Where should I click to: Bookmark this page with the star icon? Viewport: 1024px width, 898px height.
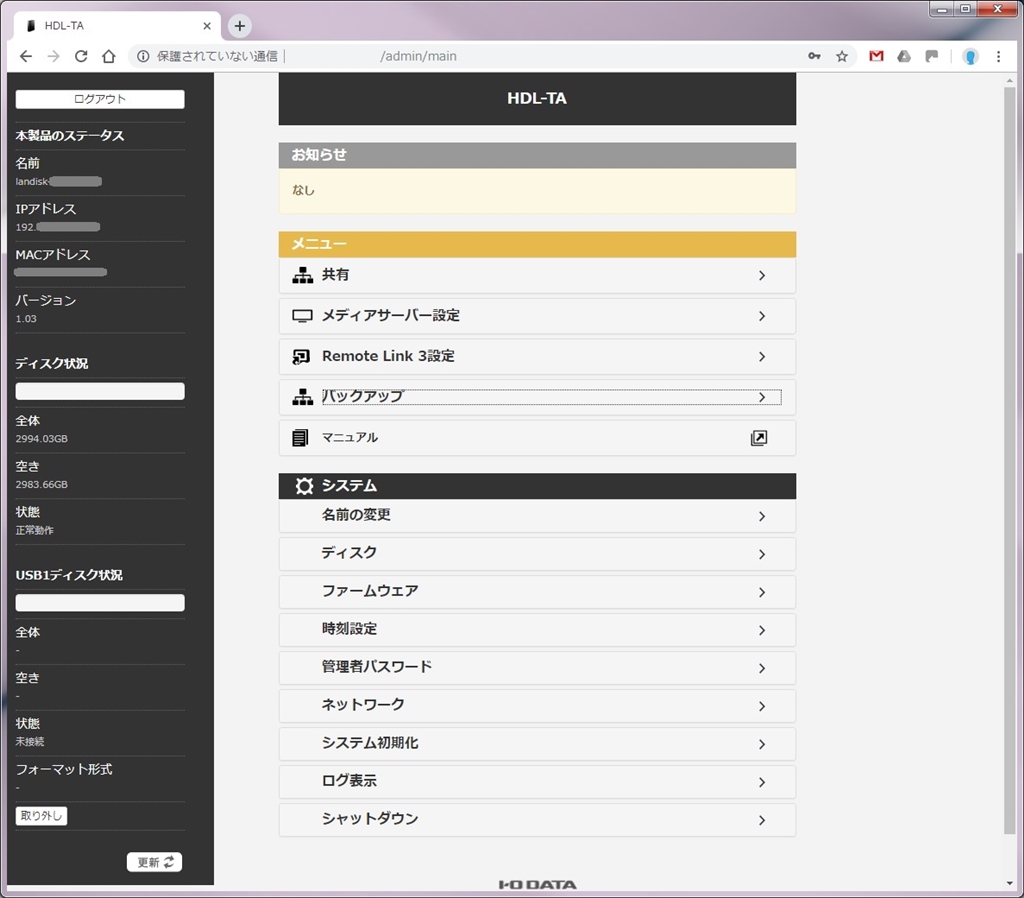pos(842,56)
